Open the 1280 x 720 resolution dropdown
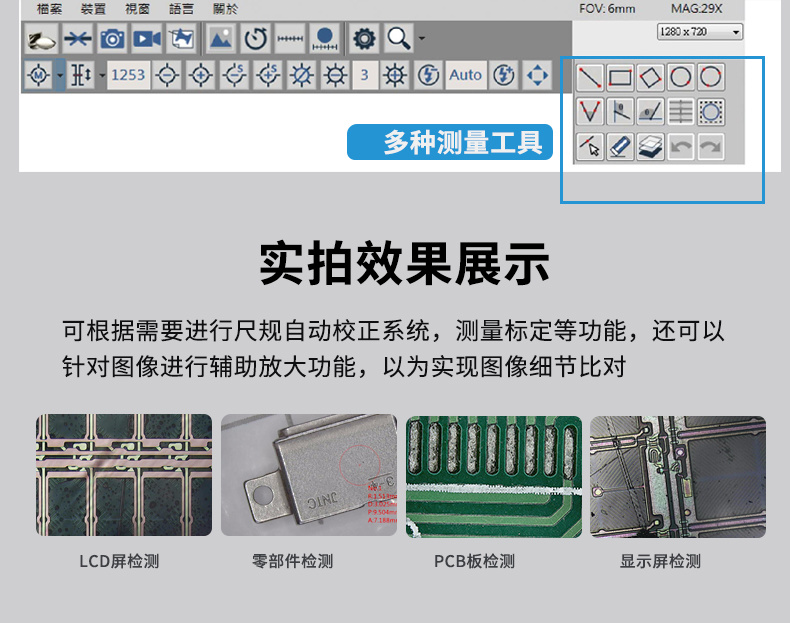This screenshot has width=790, height=623. coord(700,32)
